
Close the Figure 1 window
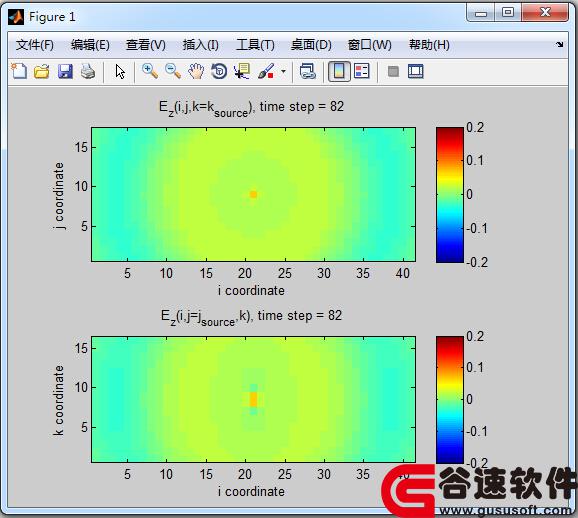coord(545,13)
